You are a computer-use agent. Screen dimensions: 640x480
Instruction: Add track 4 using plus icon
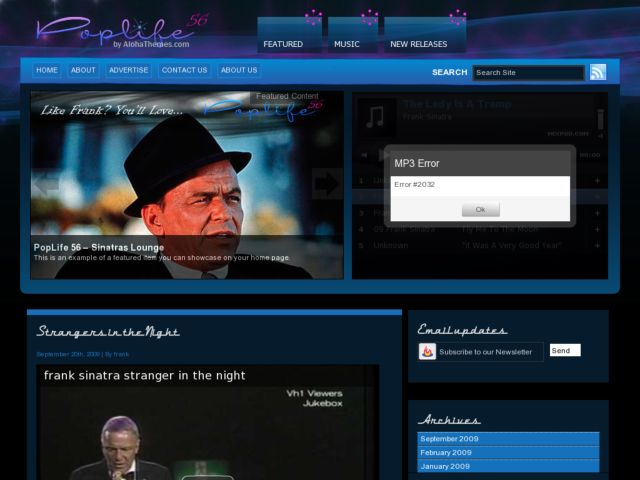click(598, 229)
